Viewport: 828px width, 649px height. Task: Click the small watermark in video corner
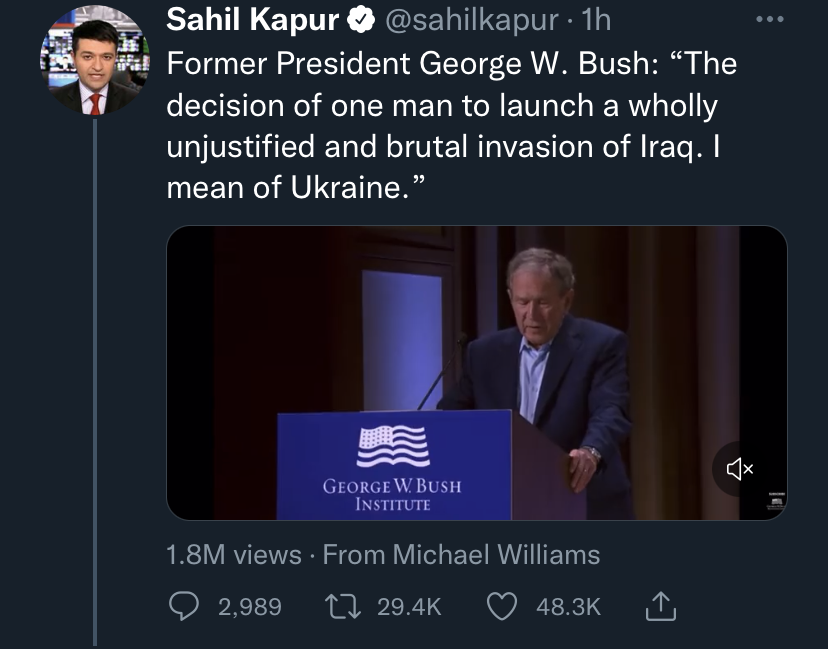pyautogui.click(x=775, y=502)
